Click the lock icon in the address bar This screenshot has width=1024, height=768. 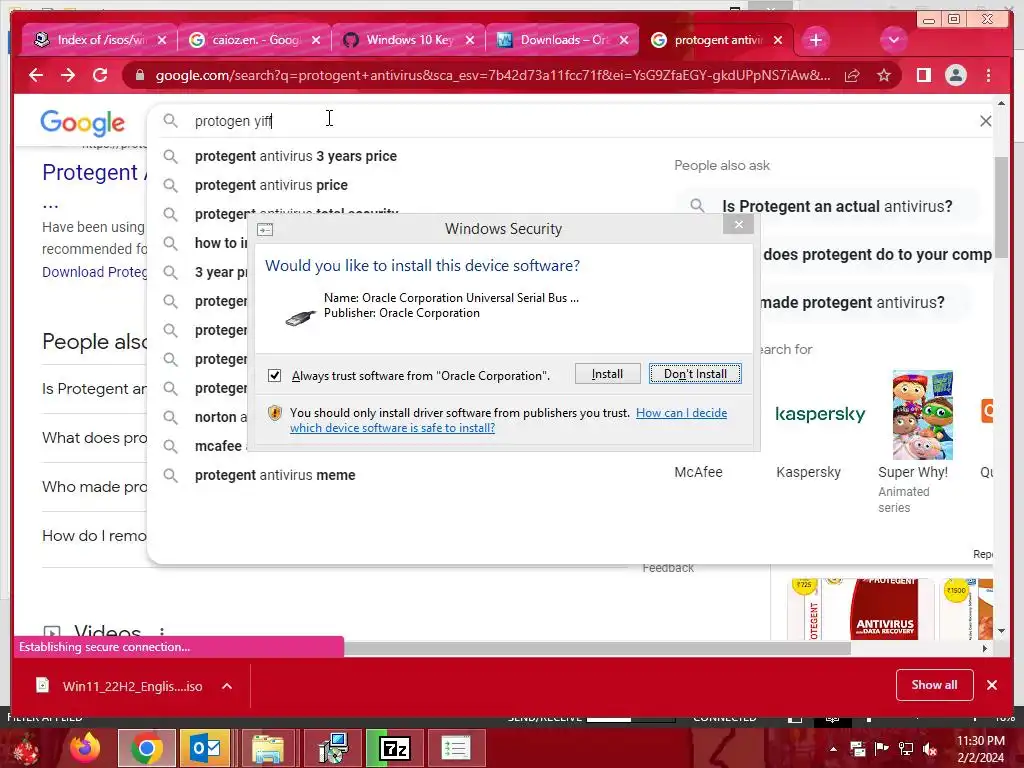point(140,76)
